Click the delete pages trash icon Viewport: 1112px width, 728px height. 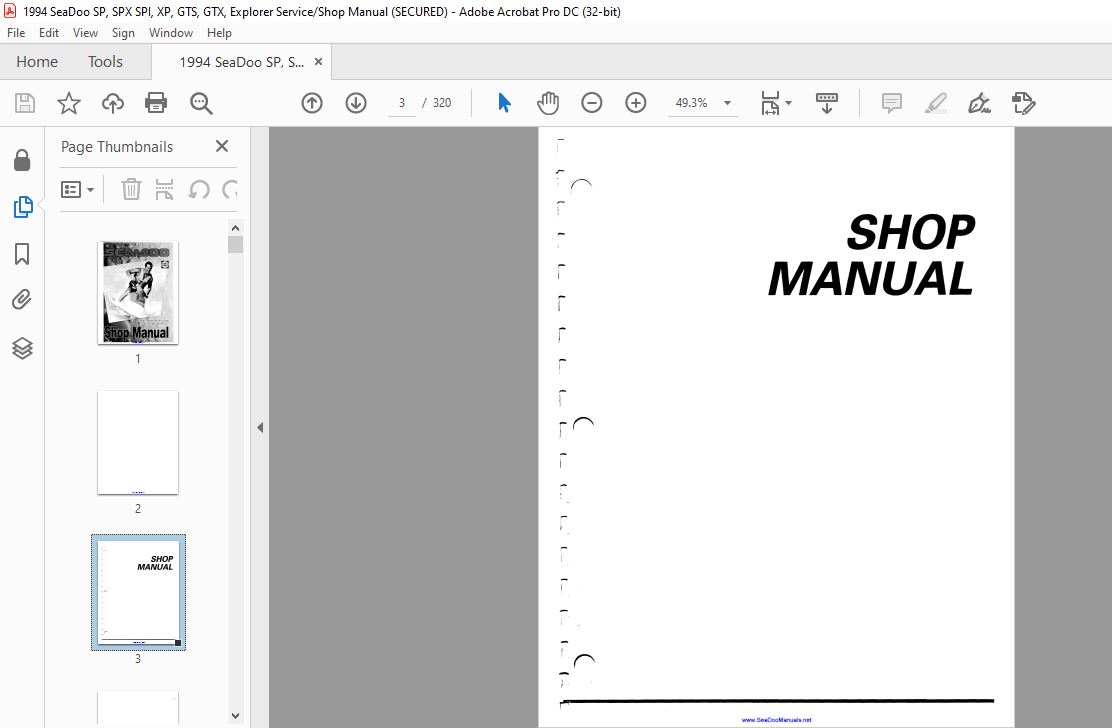coord(131,189)
